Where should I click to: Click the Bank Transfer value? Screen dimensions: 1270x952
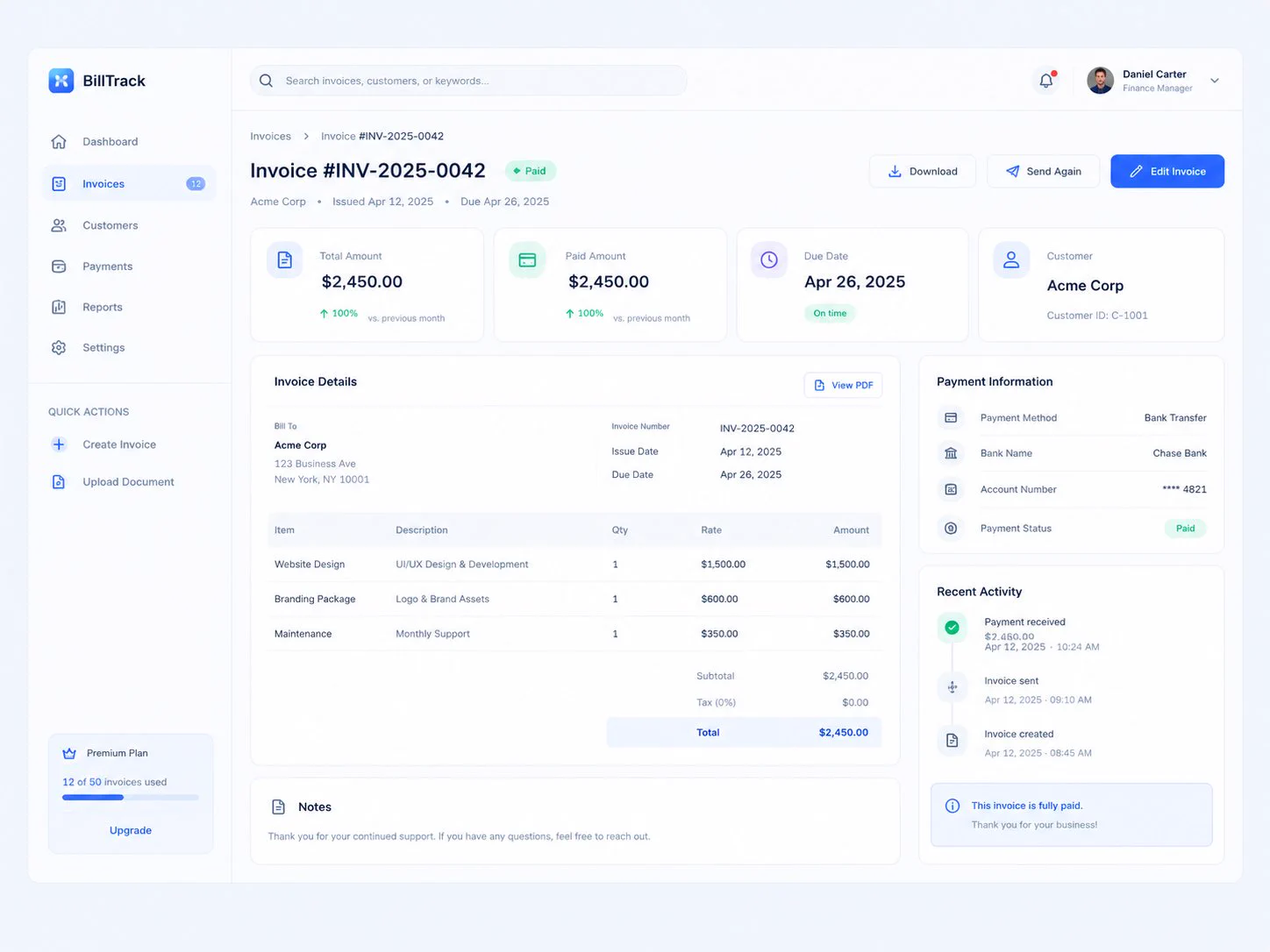pyautogui.click(x=1175, y=418)
